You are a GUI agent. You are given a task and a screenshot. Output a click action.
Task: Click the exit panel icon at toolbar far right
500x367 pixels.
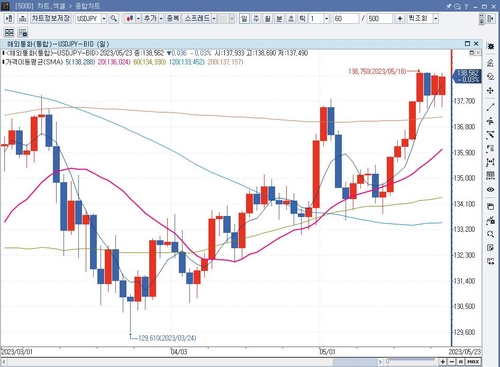click(490, 19)
